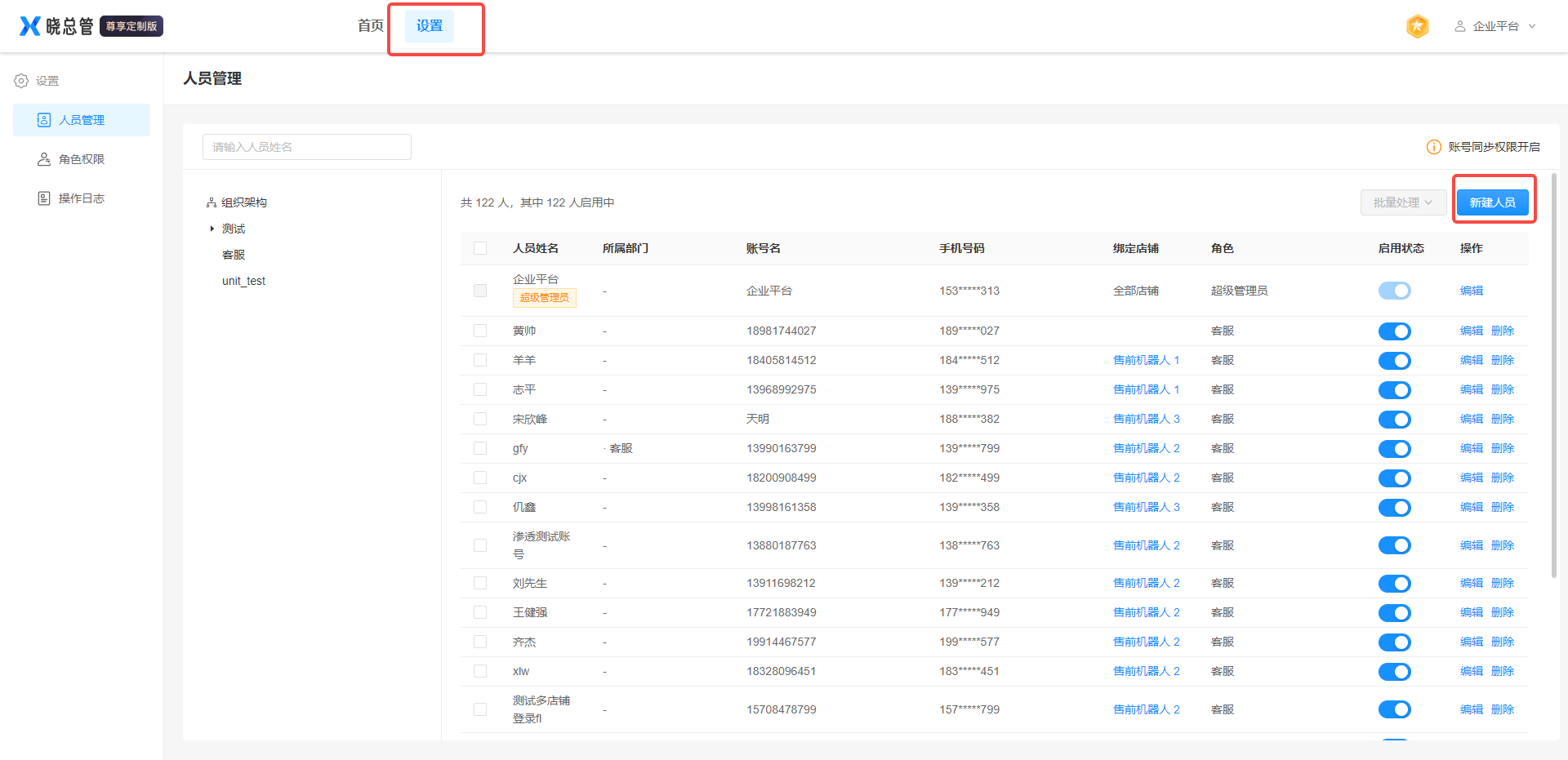
Task: Click the 全部店铺 cell
Action: click(x=1136, y=291)
